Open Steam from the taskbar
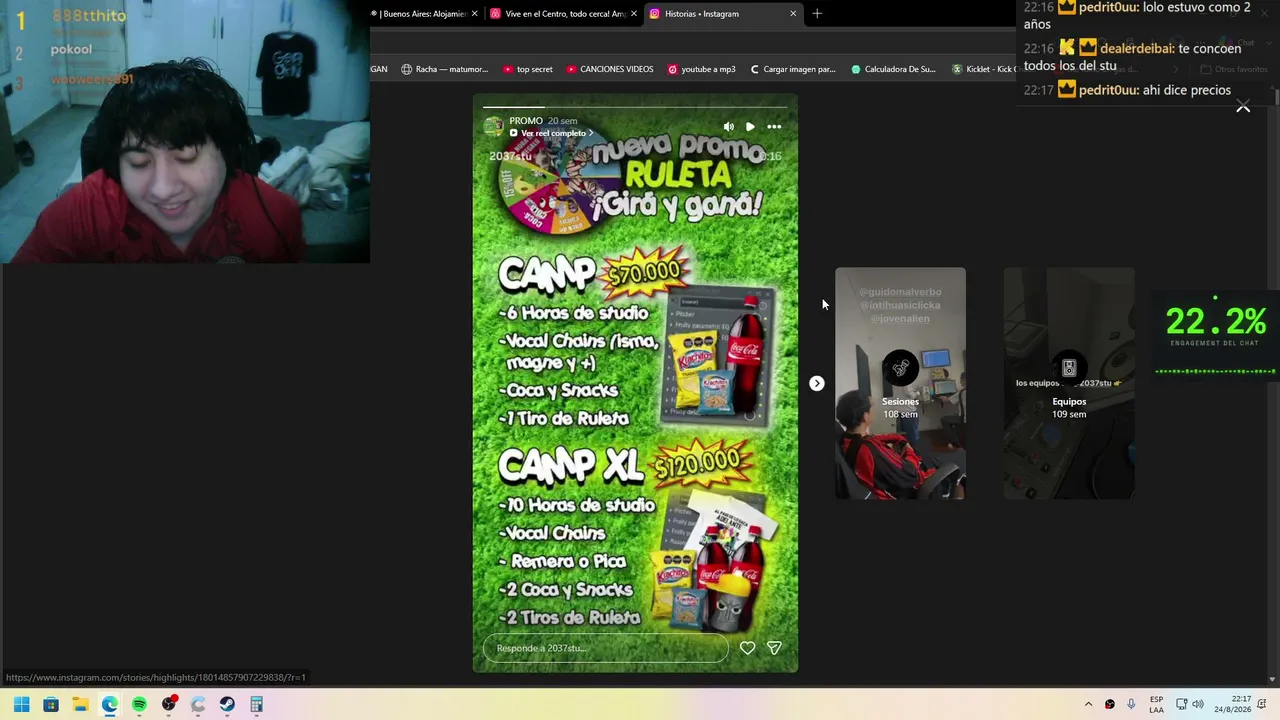The width and height of the screenshot is (1280, 720). pyautogui.click(x=227, y=704)
